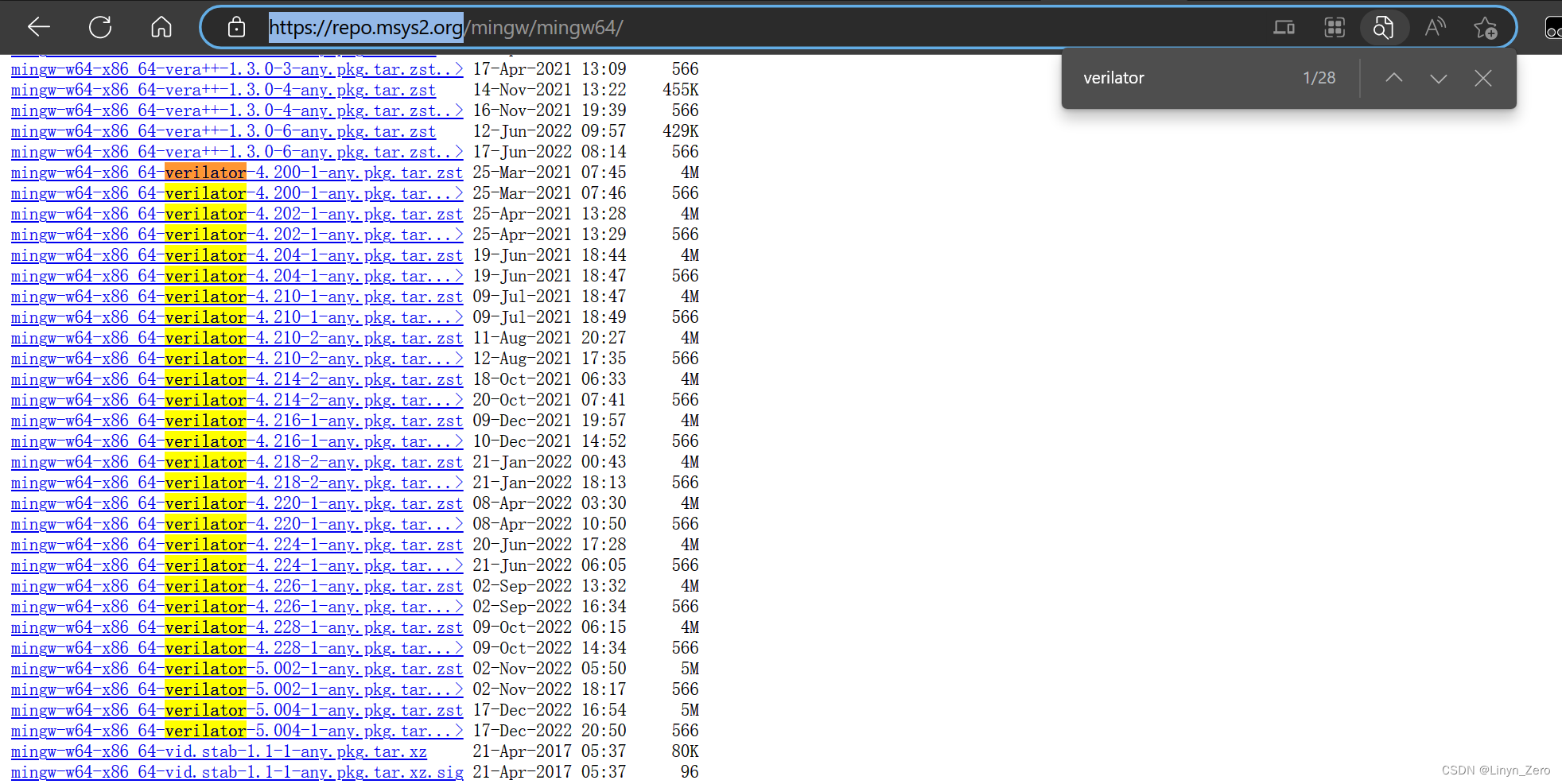Reload the current page
1562x784 pixels.
pyautogui.click(x=100, y=28)
